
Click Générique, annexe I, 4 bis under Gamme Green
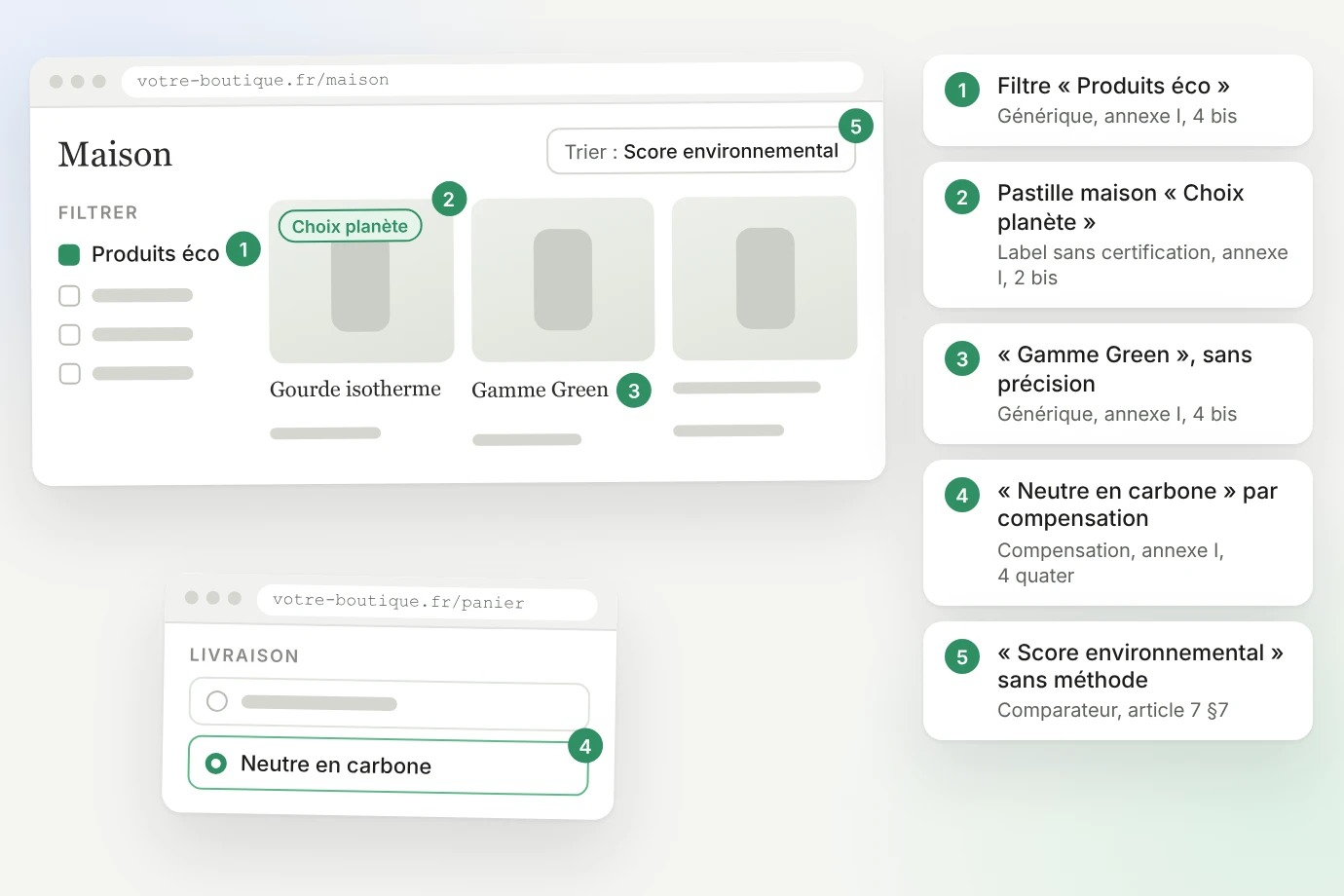click(x=1117, y=414)
